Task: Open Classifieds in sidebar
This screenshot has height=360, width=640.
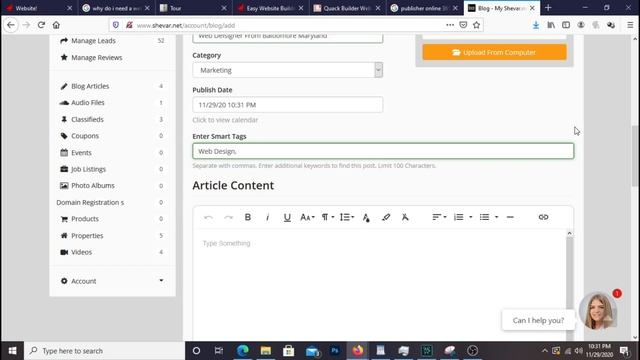Action: pos(87,119)
